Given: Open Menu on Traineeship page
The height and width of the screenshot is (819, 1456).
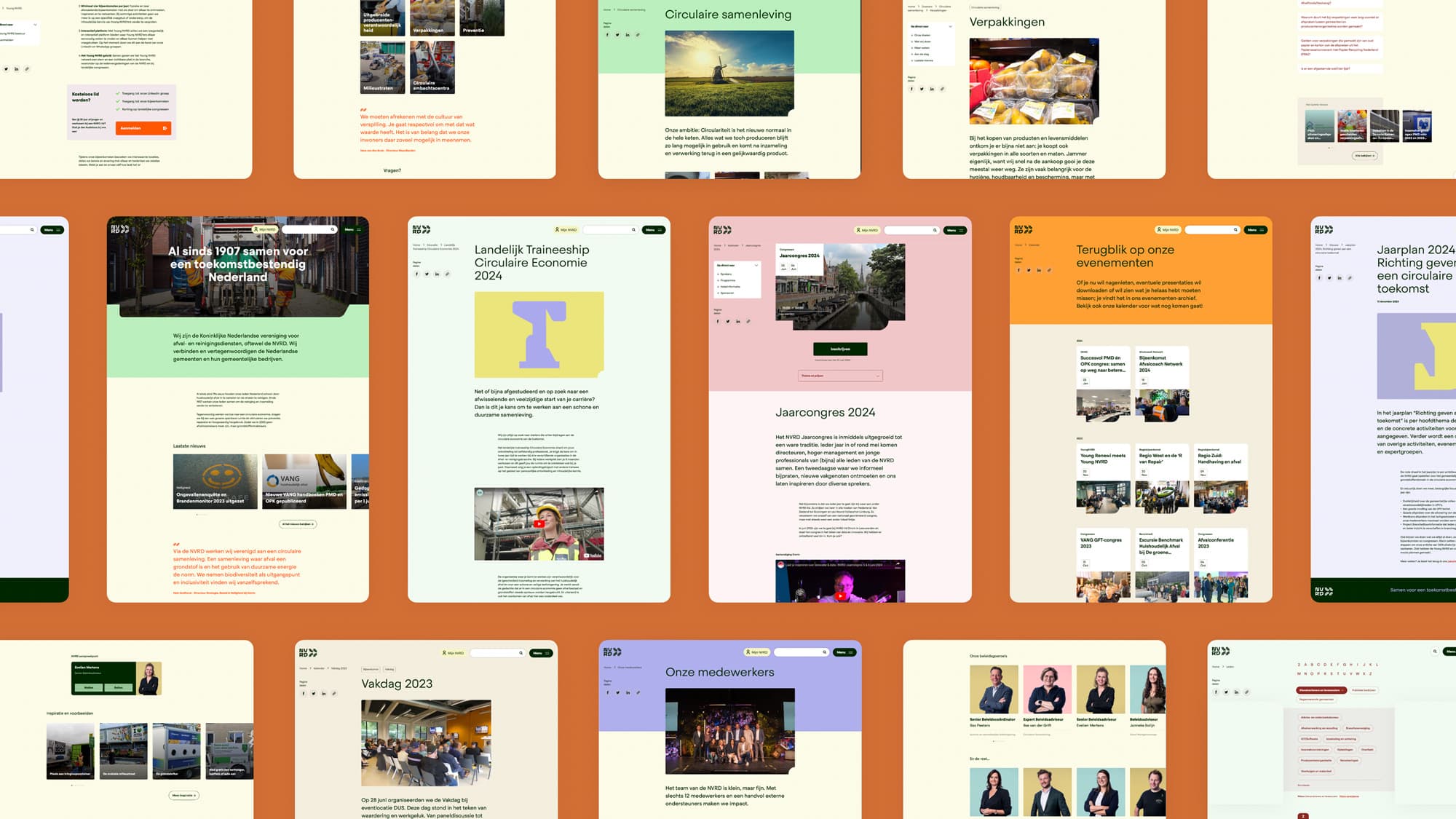Looking at the screenshot, I should click(654, 230).
